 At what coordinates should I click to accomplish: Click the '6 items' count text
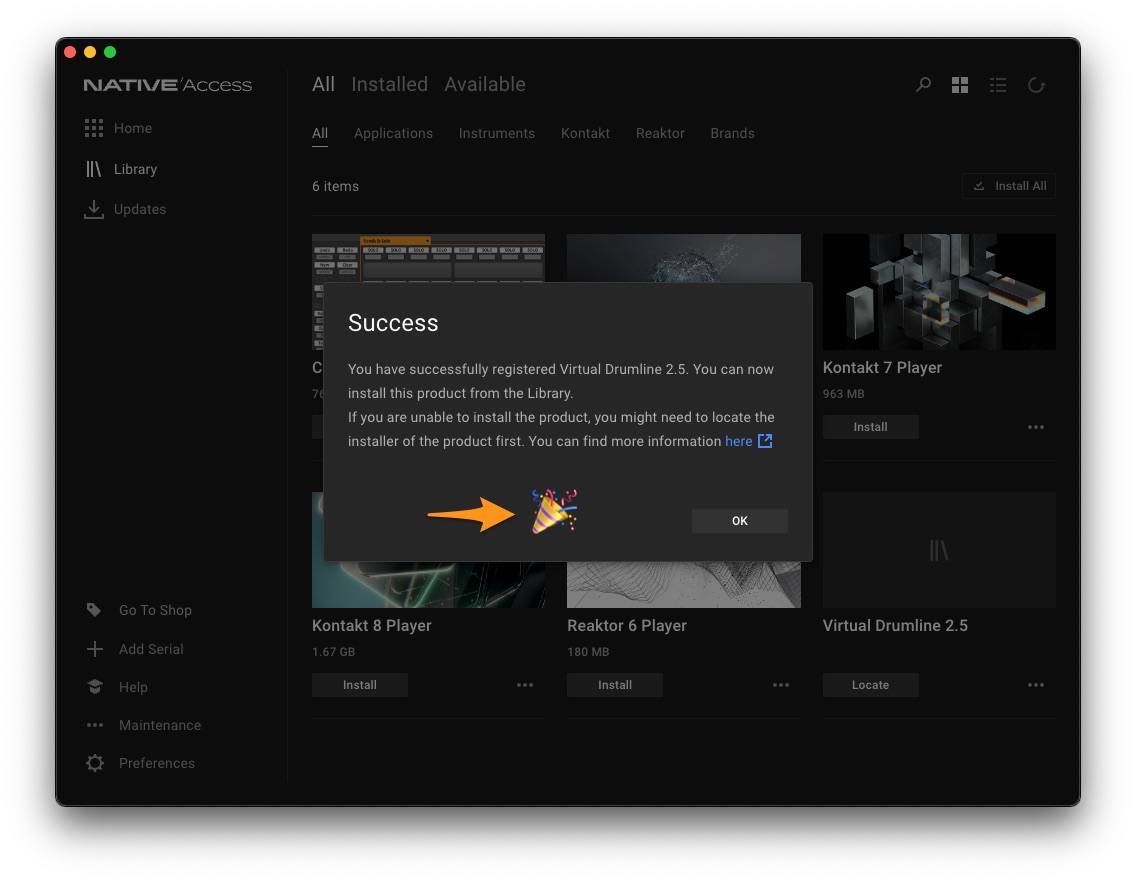click(335, 186)
